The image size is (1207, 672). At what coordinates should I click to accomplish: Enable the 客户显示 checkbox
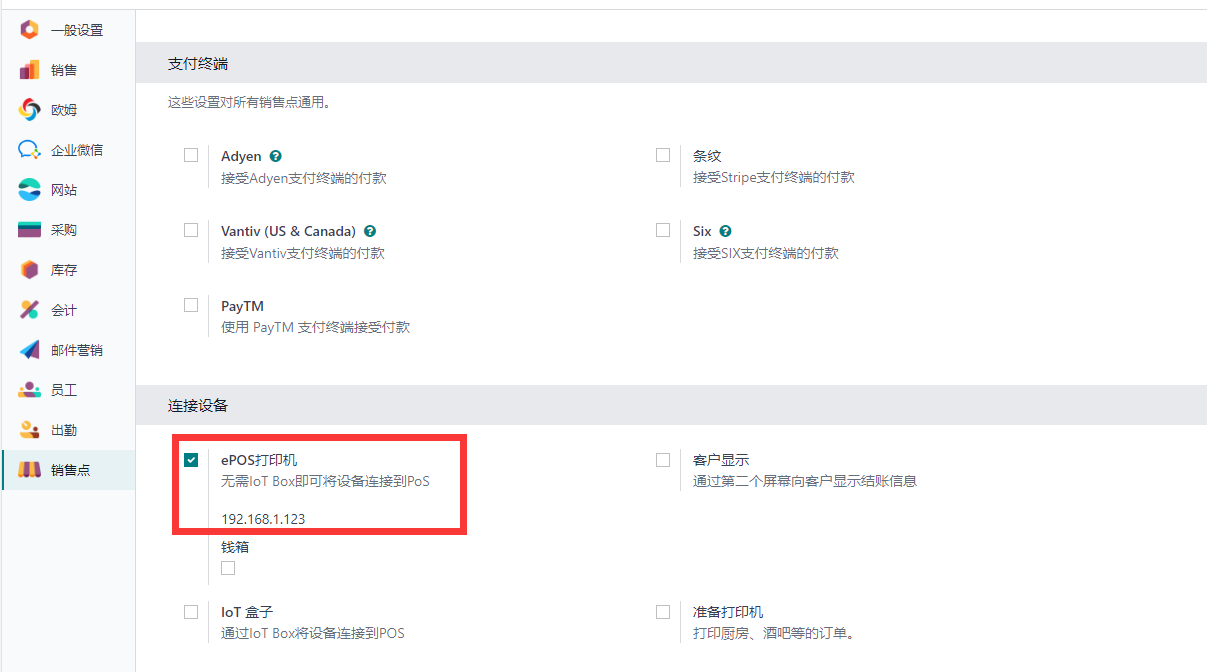click(x=663, y=460)
